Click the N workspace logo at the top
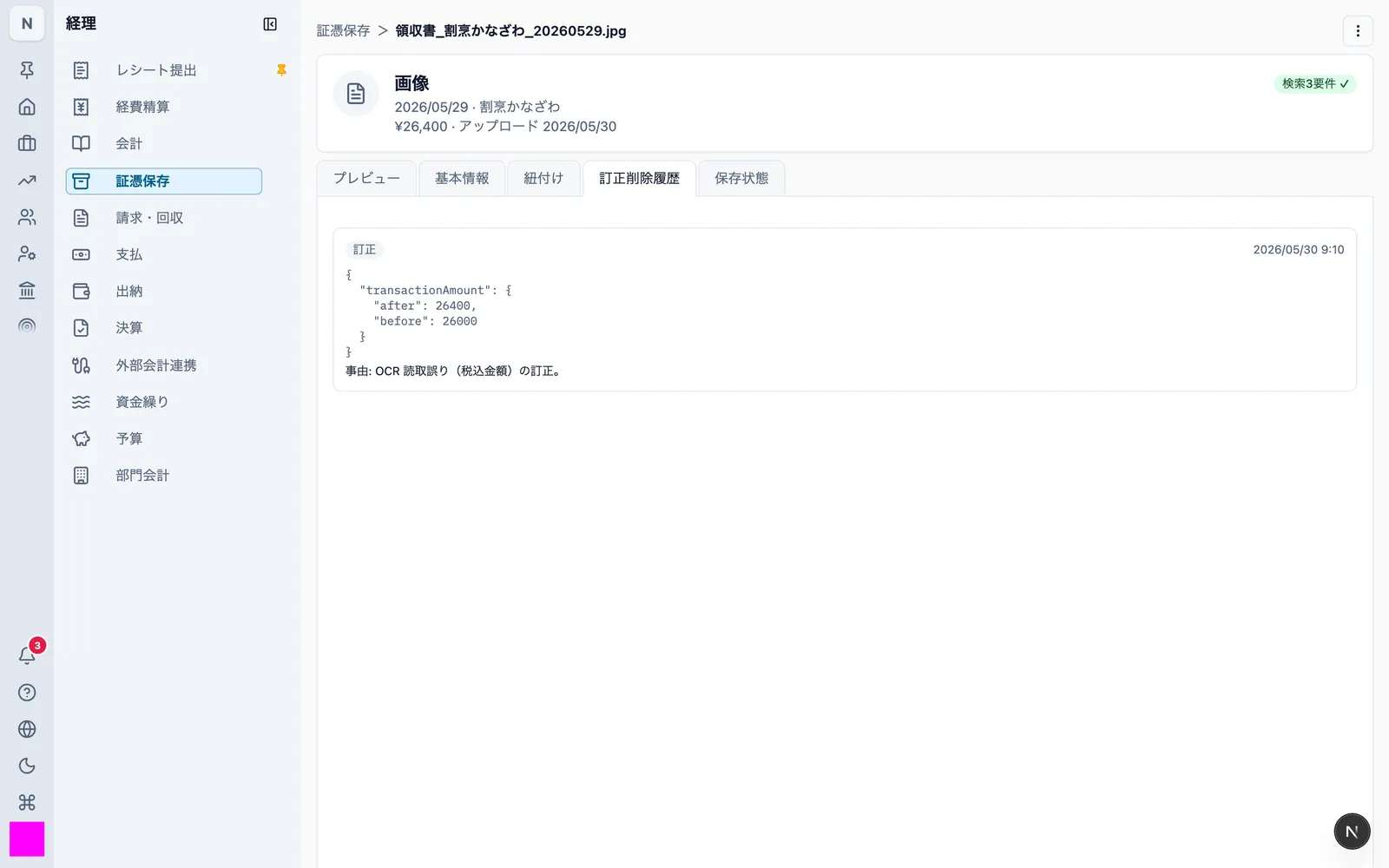Image resolution: width=1389 pixels, height=868 pixels. [27, 23]
